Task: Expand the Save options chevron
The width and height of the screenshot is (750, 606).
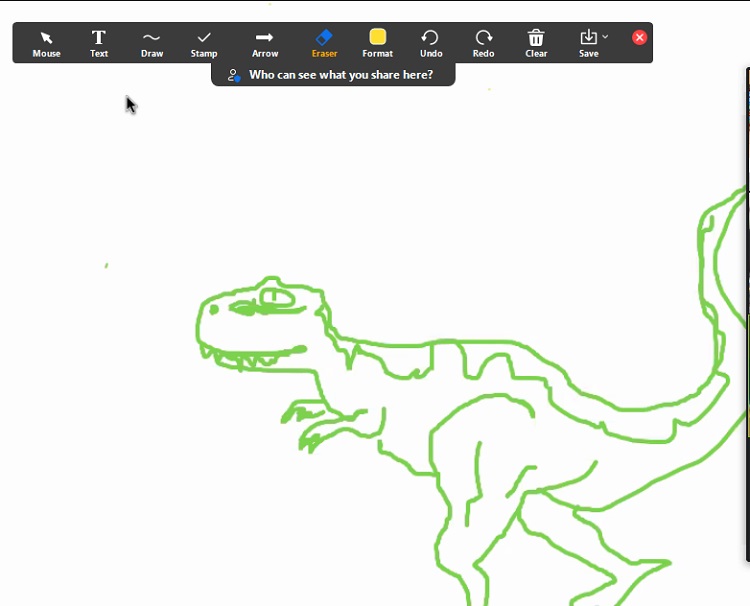Action: click(606, 36)
